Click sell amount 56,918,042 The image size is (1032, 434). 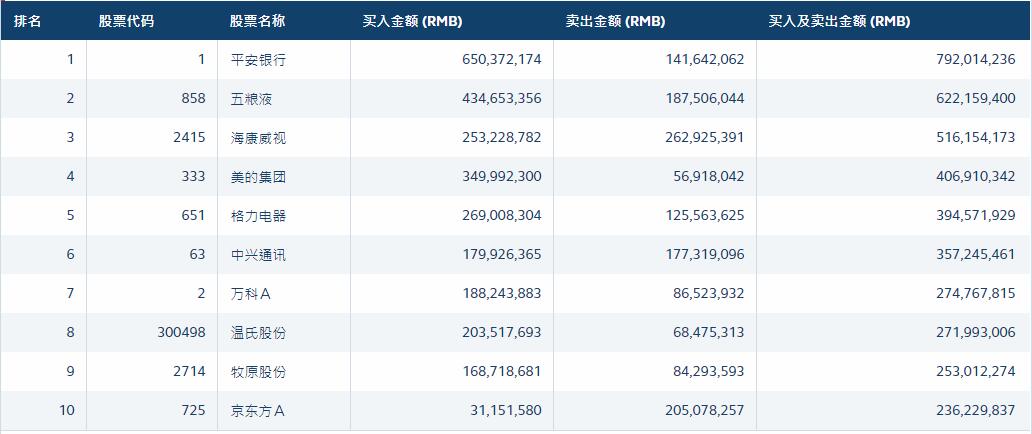tap(708, 176)
